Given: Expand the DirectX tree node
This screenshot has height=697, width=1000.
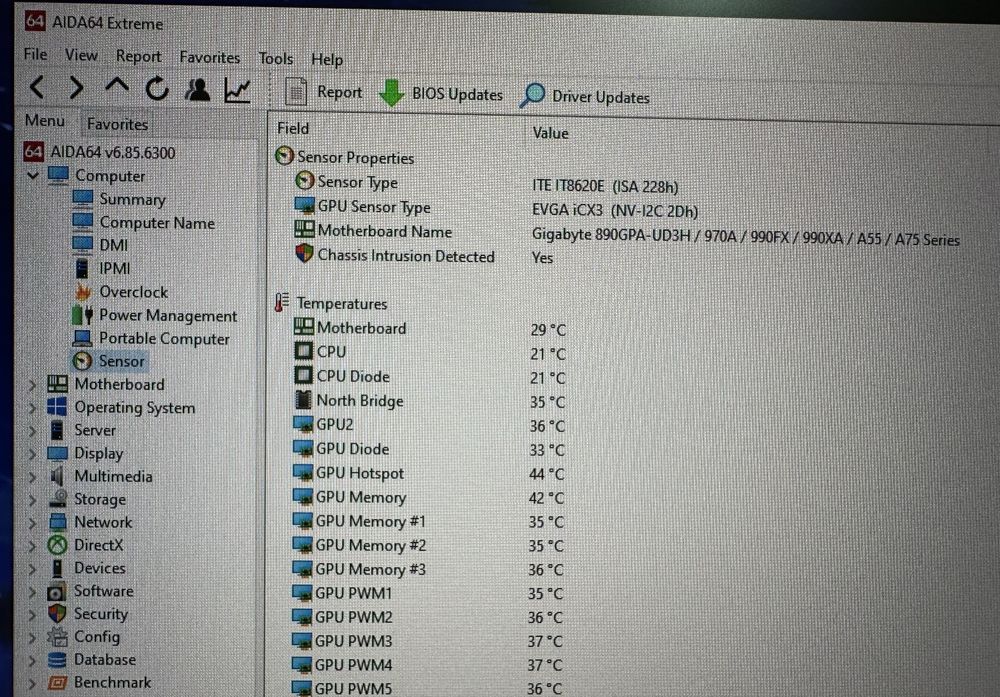Looking at the screenshot, I should coord(33,545).
